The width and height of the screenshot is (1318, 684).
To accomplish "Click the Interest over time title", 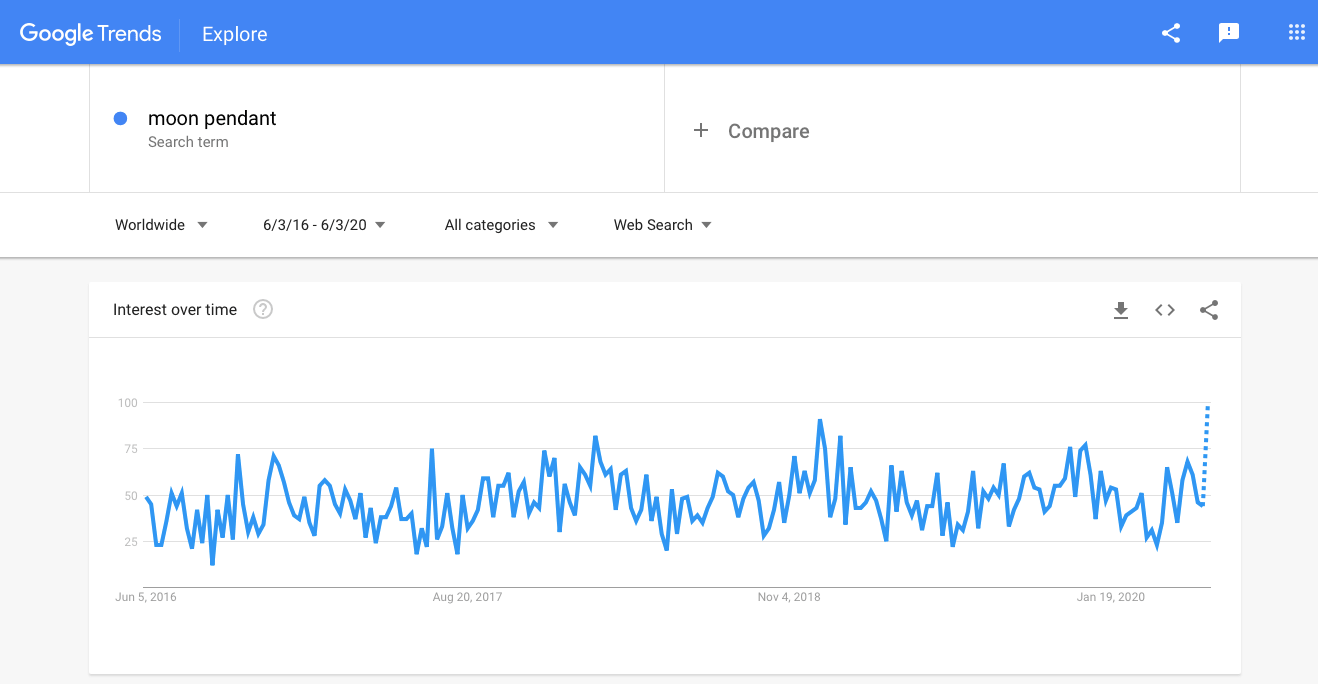I will point(175,310).
